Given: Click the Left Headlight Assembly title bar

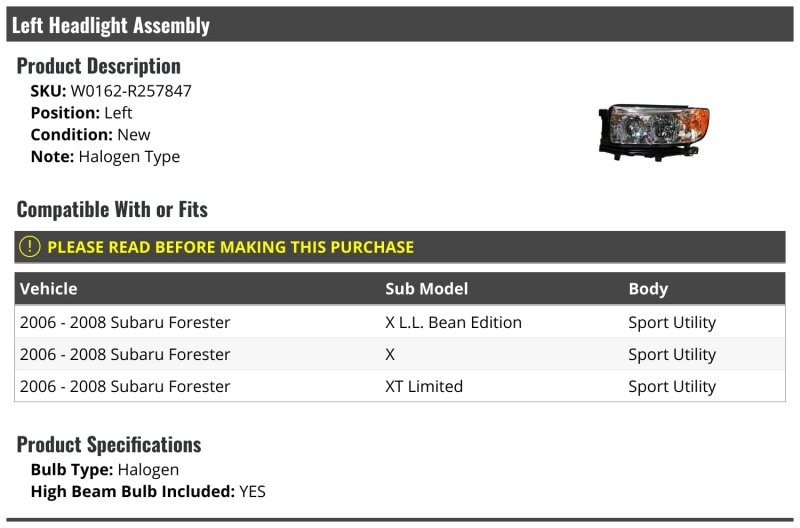Looking at the screenshot, I should tap(399, 24).
